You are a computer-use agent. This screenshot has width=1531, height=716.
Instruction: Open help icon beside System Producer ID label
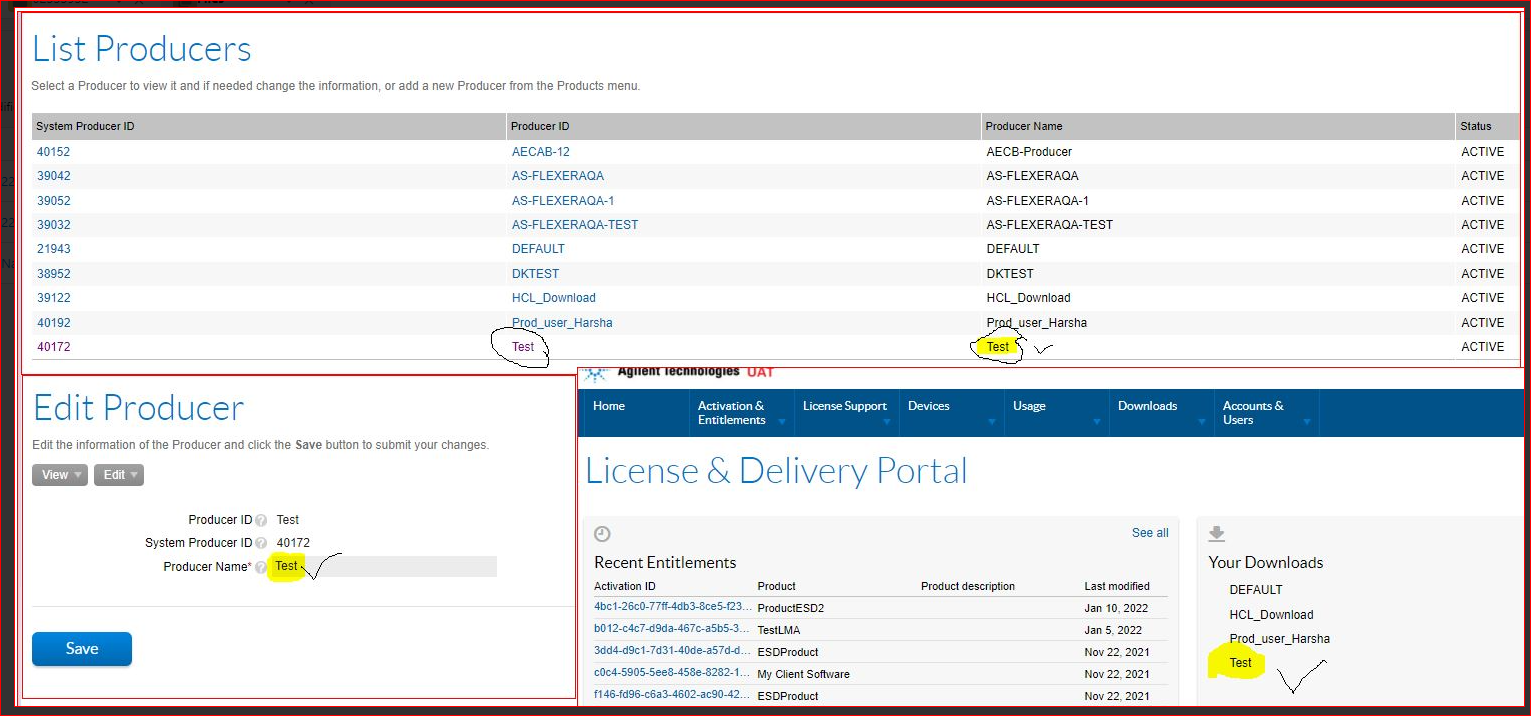pyautogui.click(x=261, y=543)
